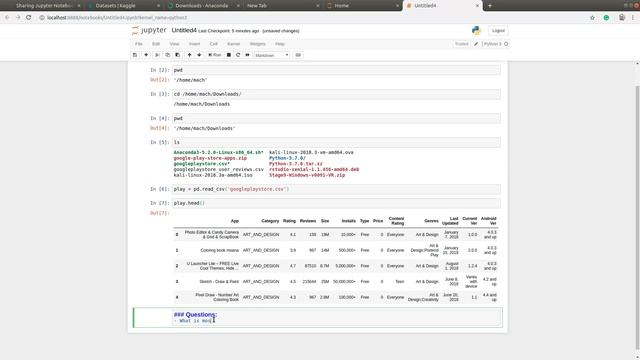The width and height of the screenshot is (640, 360).
Task: Switch to Downloads Anaconda tab
Action: [x=202, y=6]
